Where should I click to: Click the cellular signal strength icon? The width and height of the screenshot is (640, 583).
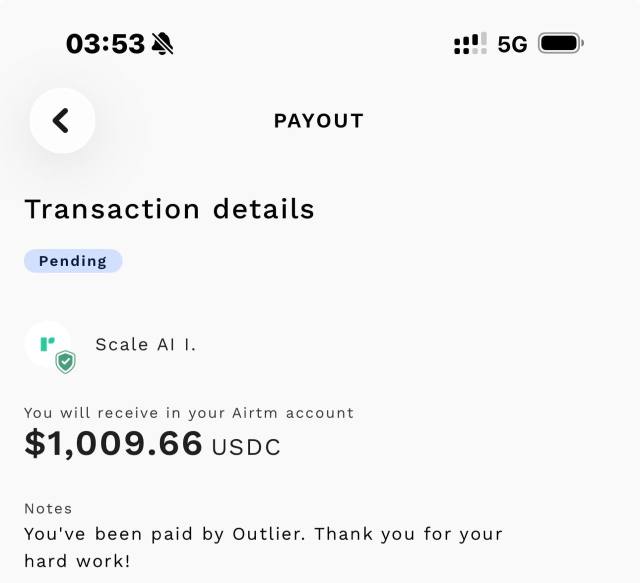pos(470,44)
